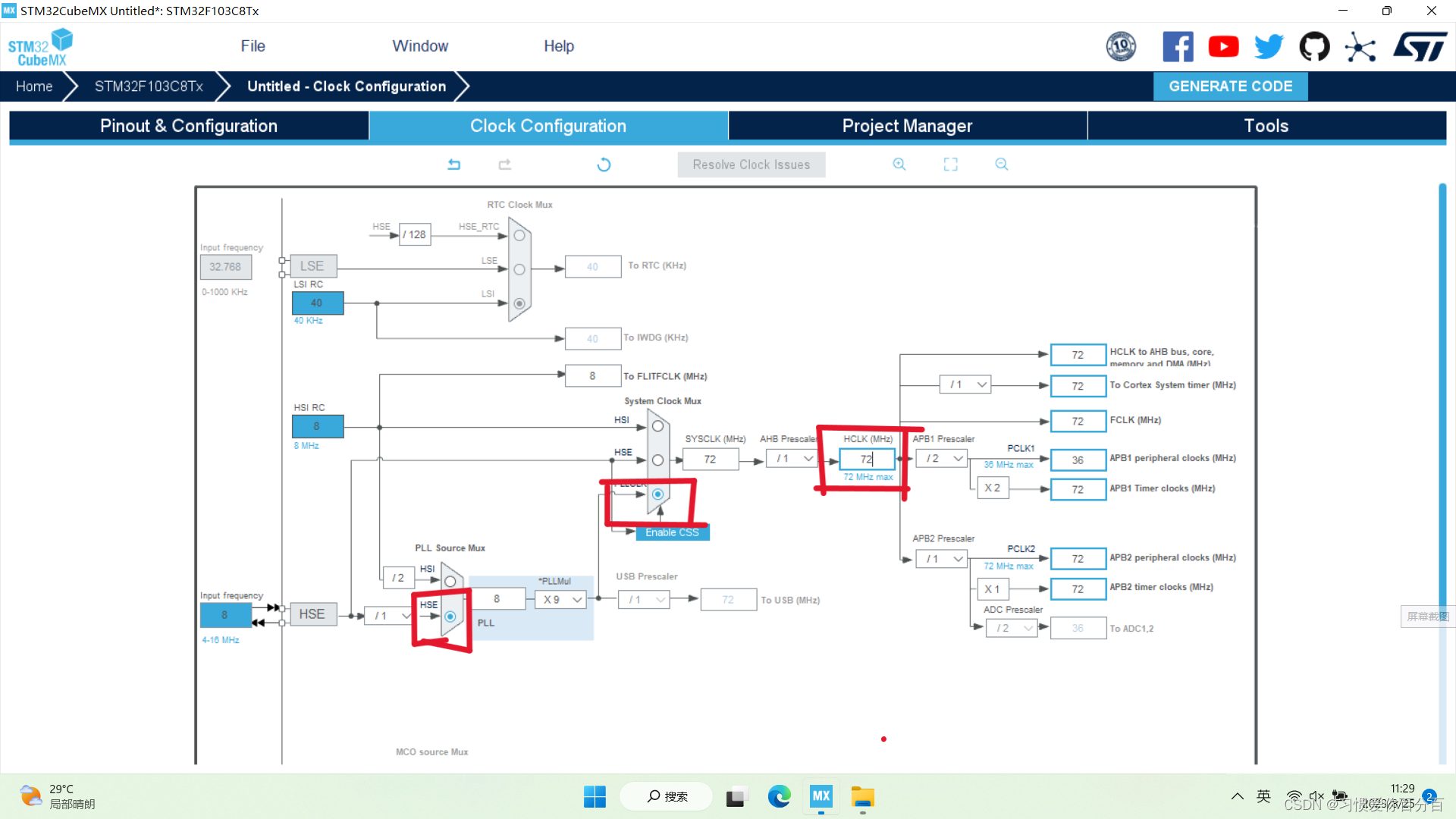Open the PLLMul X 9 dropdown
The image size is (1456, 819).
[562, 600]
